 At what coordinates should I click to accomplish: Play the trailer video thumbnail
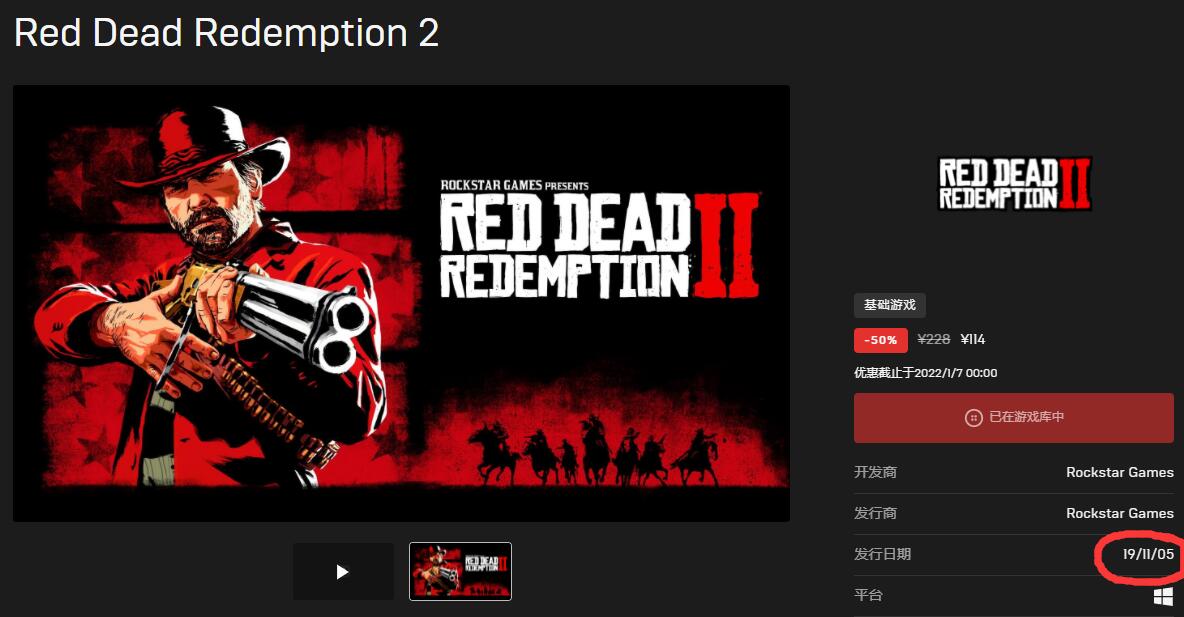[343, 572]
